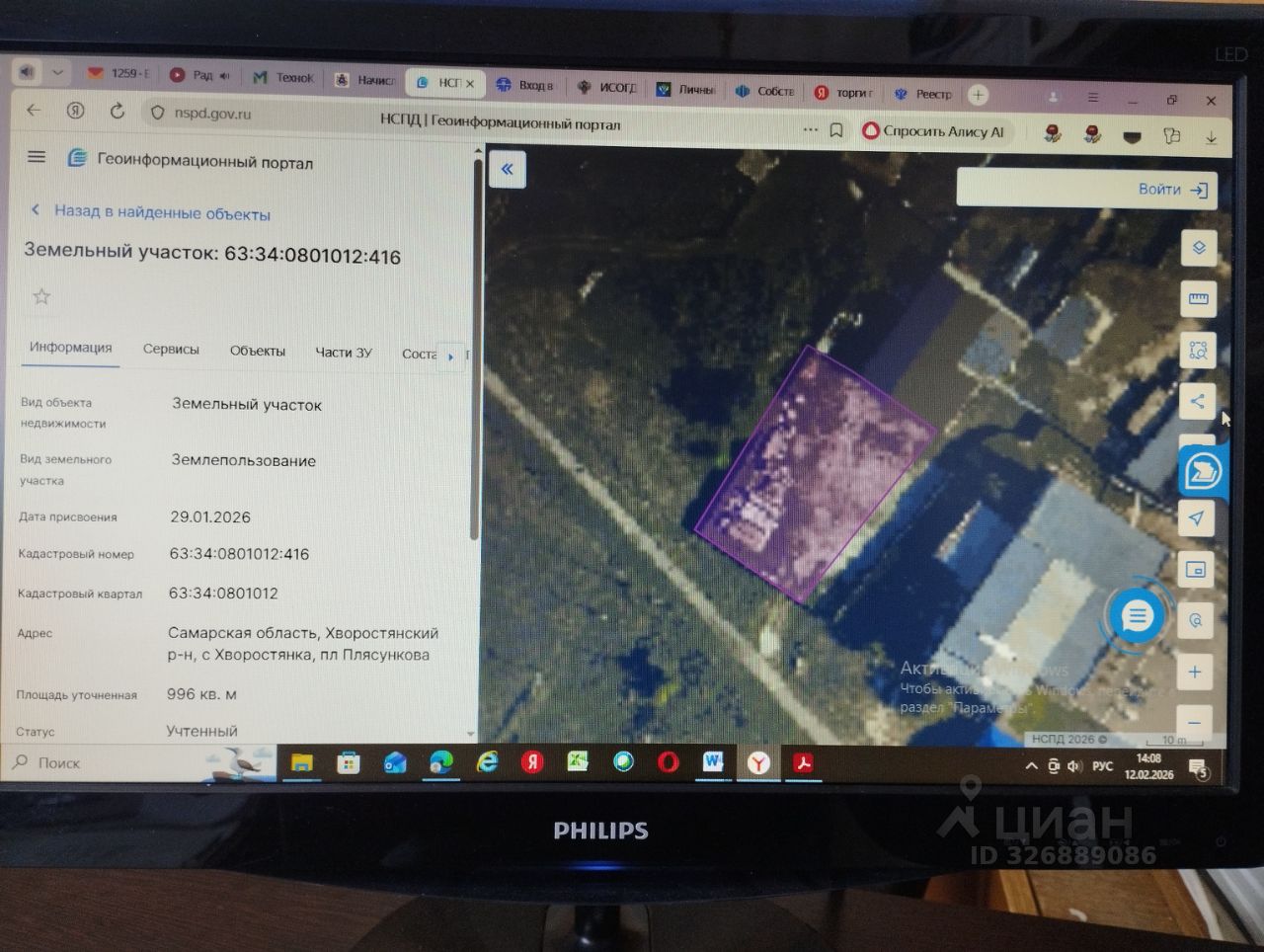Click the share map icon

point(1198,401)
